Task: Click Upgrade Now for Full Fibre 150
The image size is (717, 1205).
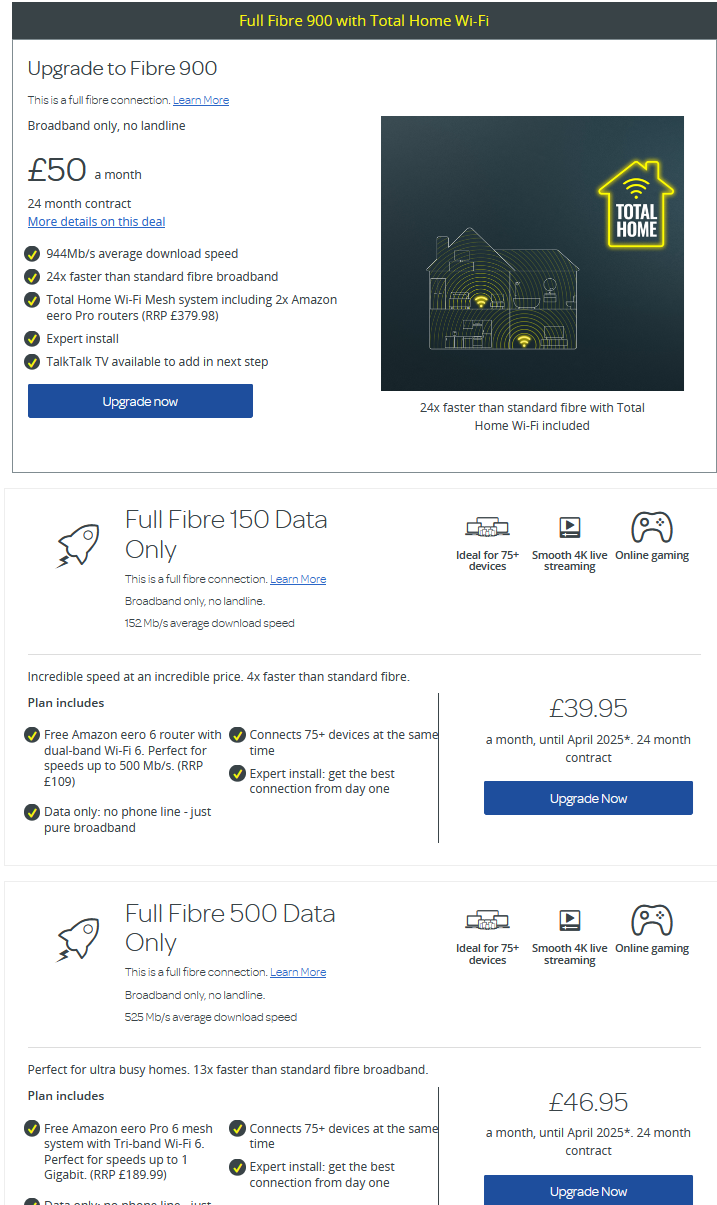Action: (588, 798)
